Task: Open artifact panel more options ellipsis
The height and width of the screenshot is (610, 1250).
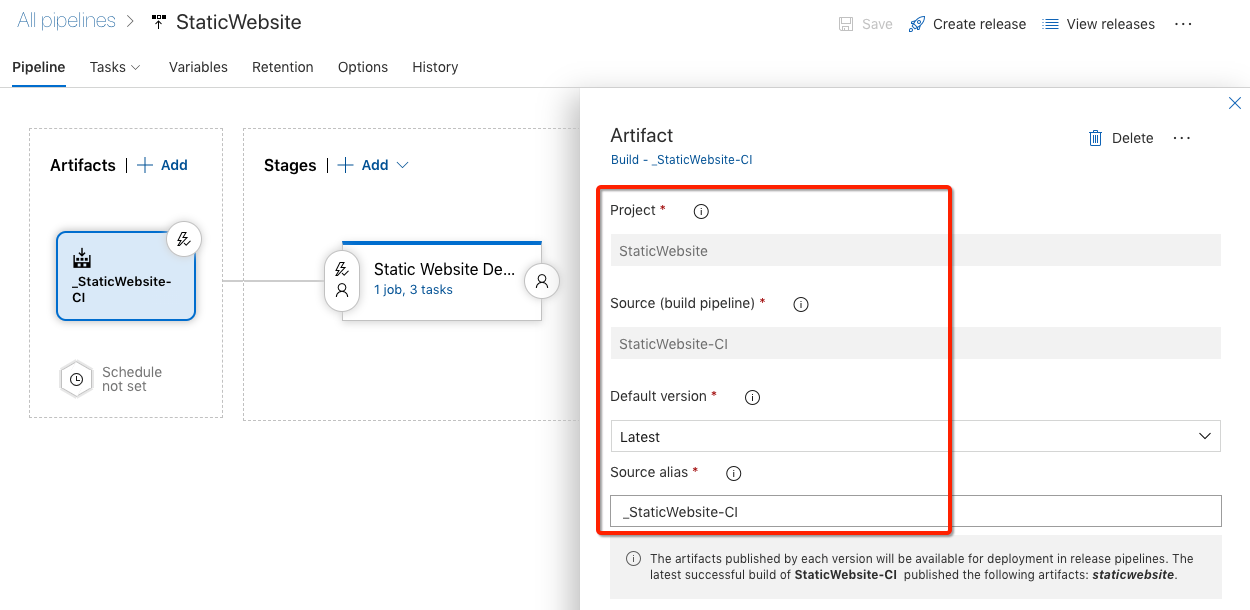Action: tap(1182, 138)
